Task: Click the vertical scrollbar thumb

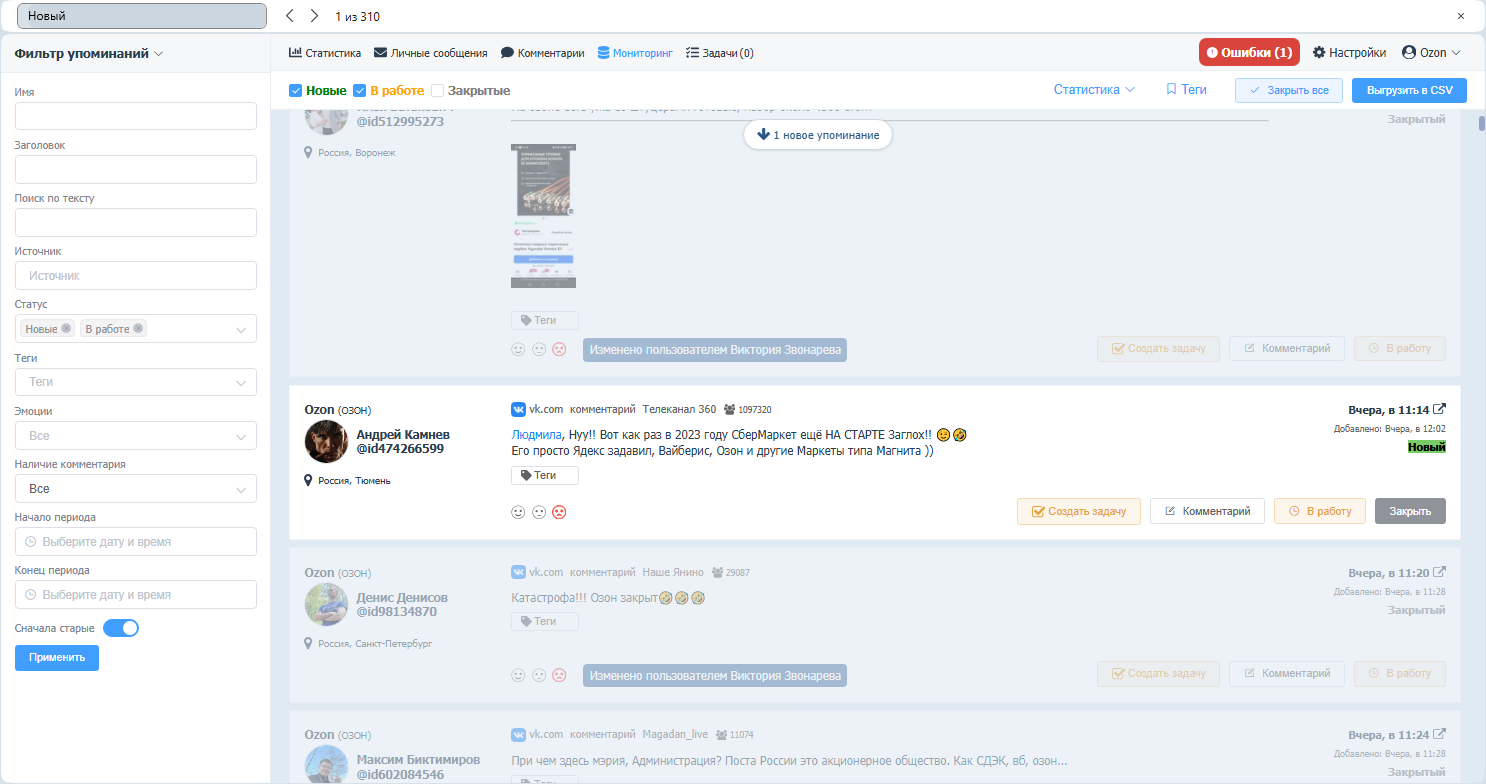Action: click(1480, 124)
